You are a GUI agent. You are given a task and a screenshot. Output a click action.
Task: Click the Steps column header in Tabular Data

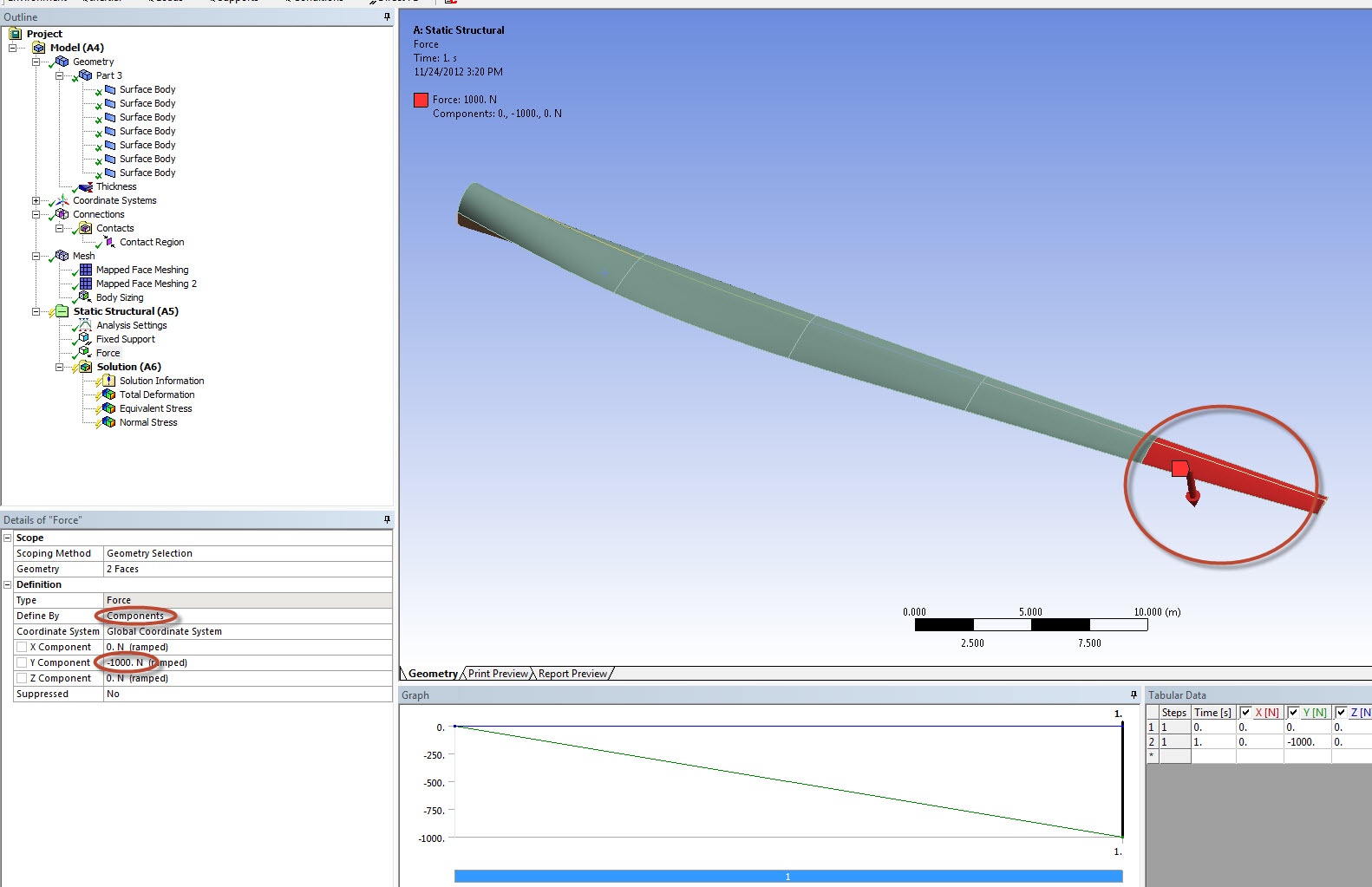[x=1174, y=713]
